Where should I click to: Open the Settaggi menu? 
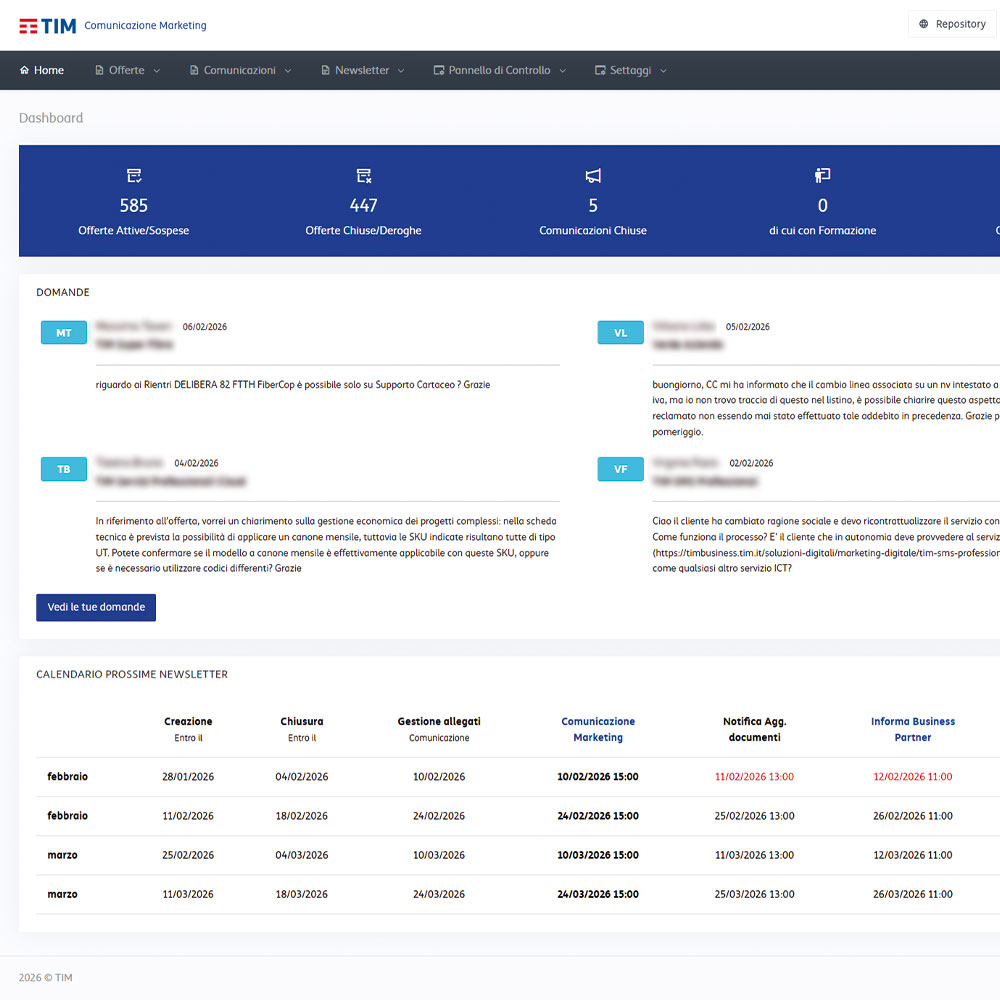(630, 71)
